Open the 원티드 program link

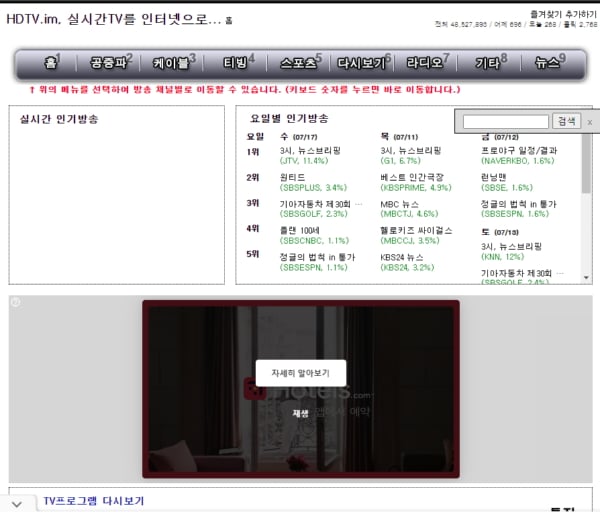(x=292, y=176)
